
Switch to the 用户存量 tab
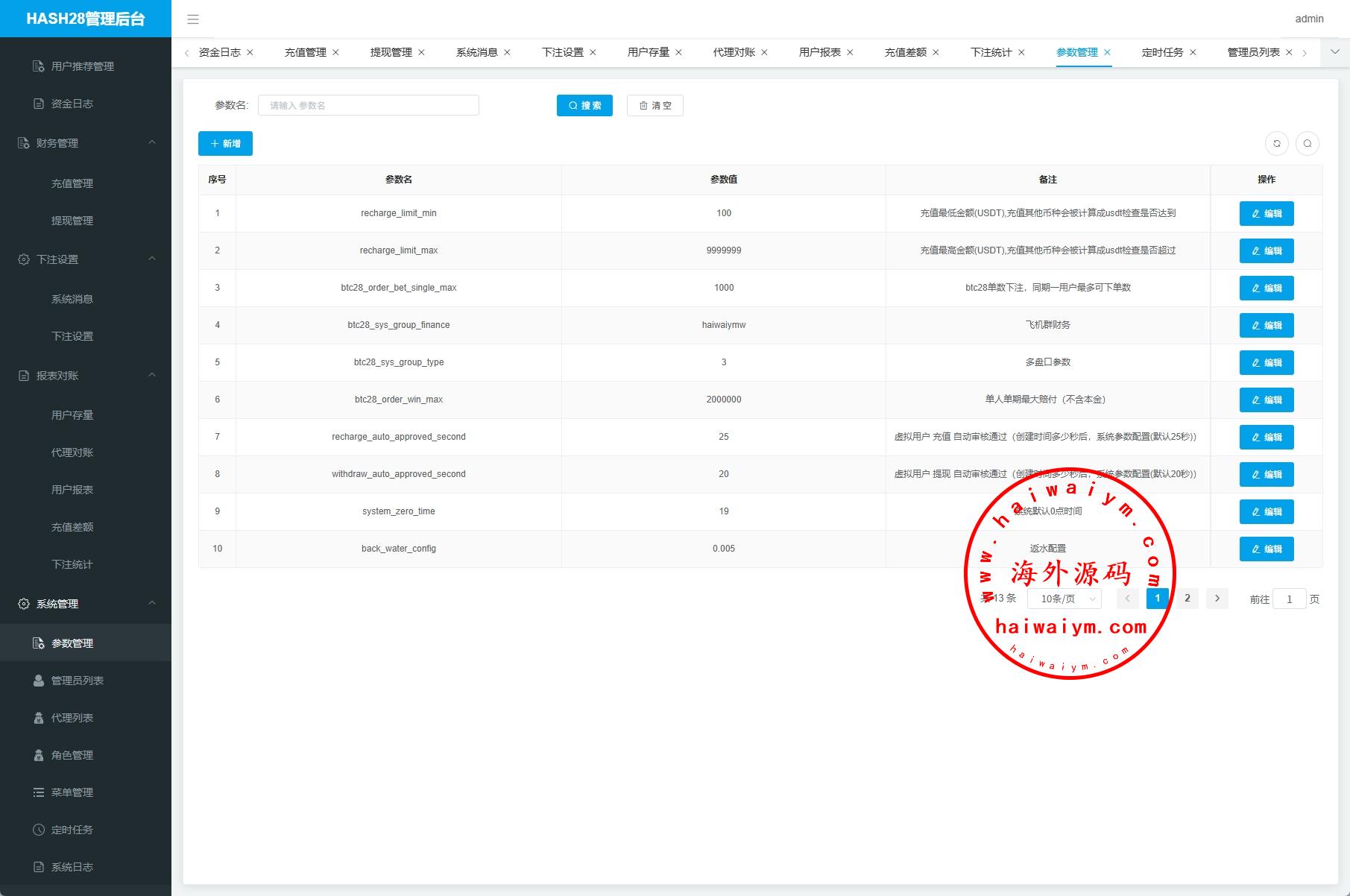648,52
